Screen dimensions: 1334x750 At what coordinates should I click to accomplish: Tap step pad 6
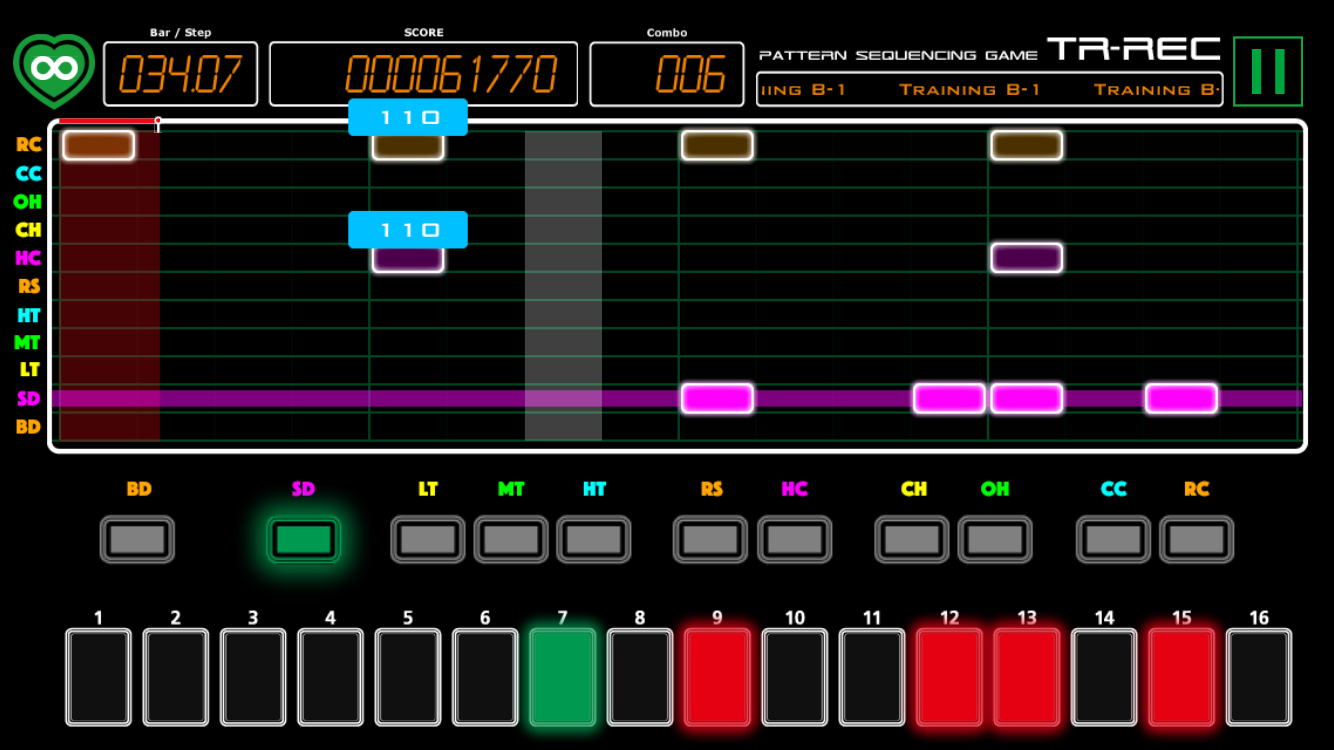point(485,677)
